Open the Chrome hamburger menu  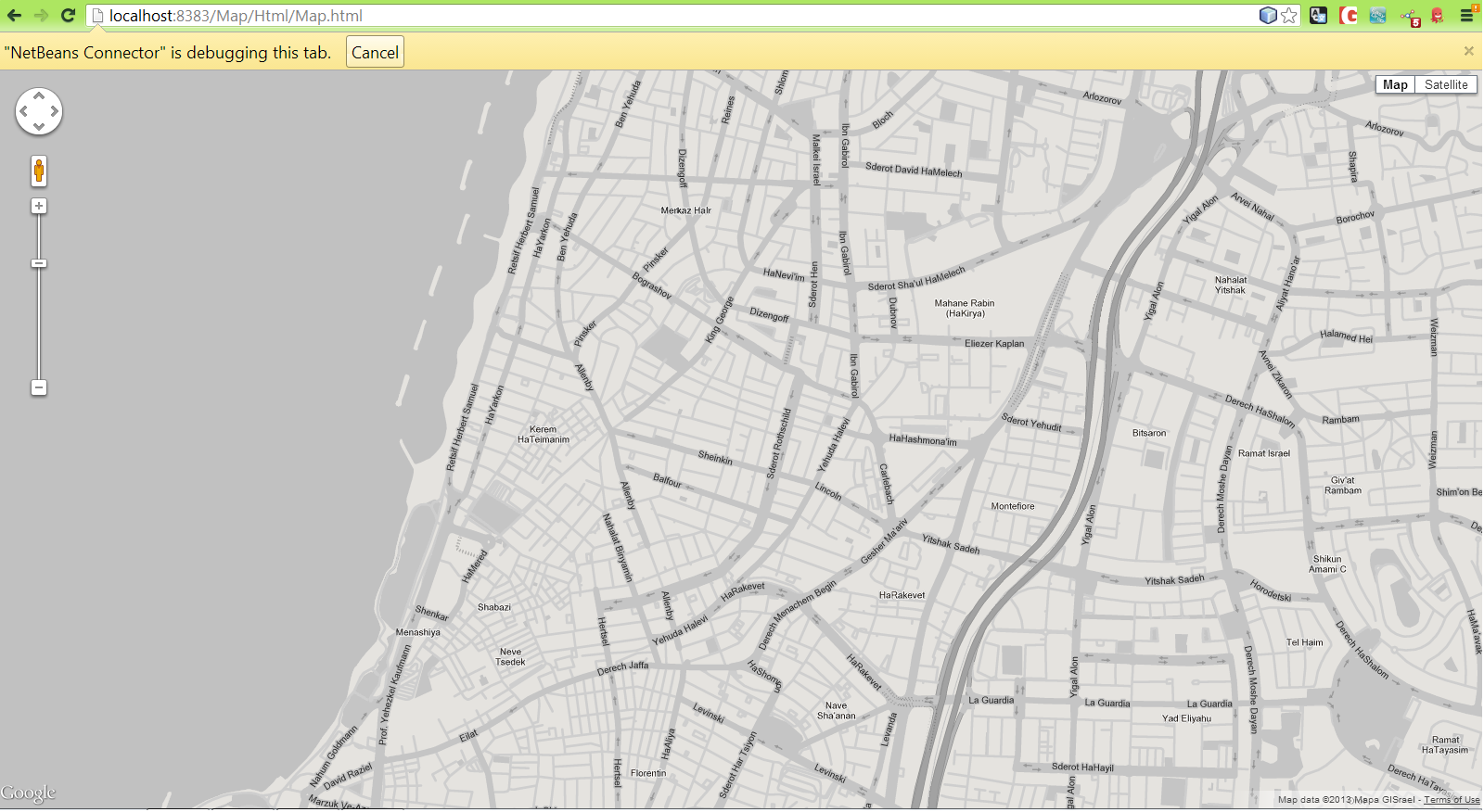pos(1466,16)
